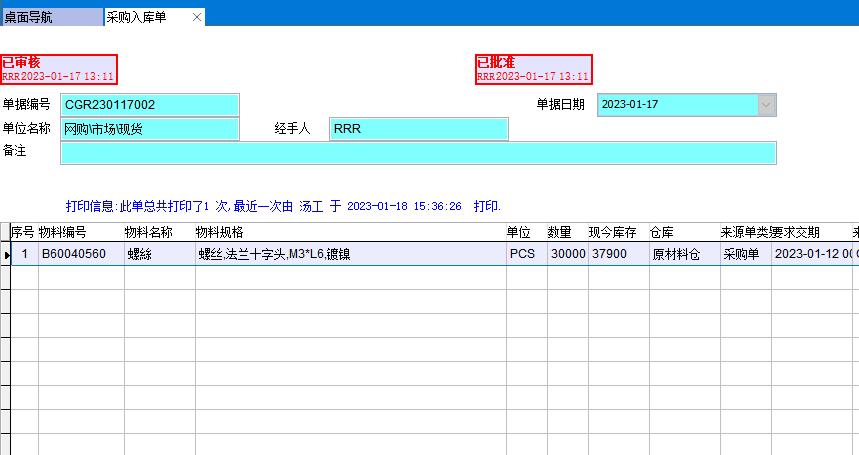The image size is (859, 455).
Task: Switch to the 桌面导航 tab
Action: tap(50, 17)
